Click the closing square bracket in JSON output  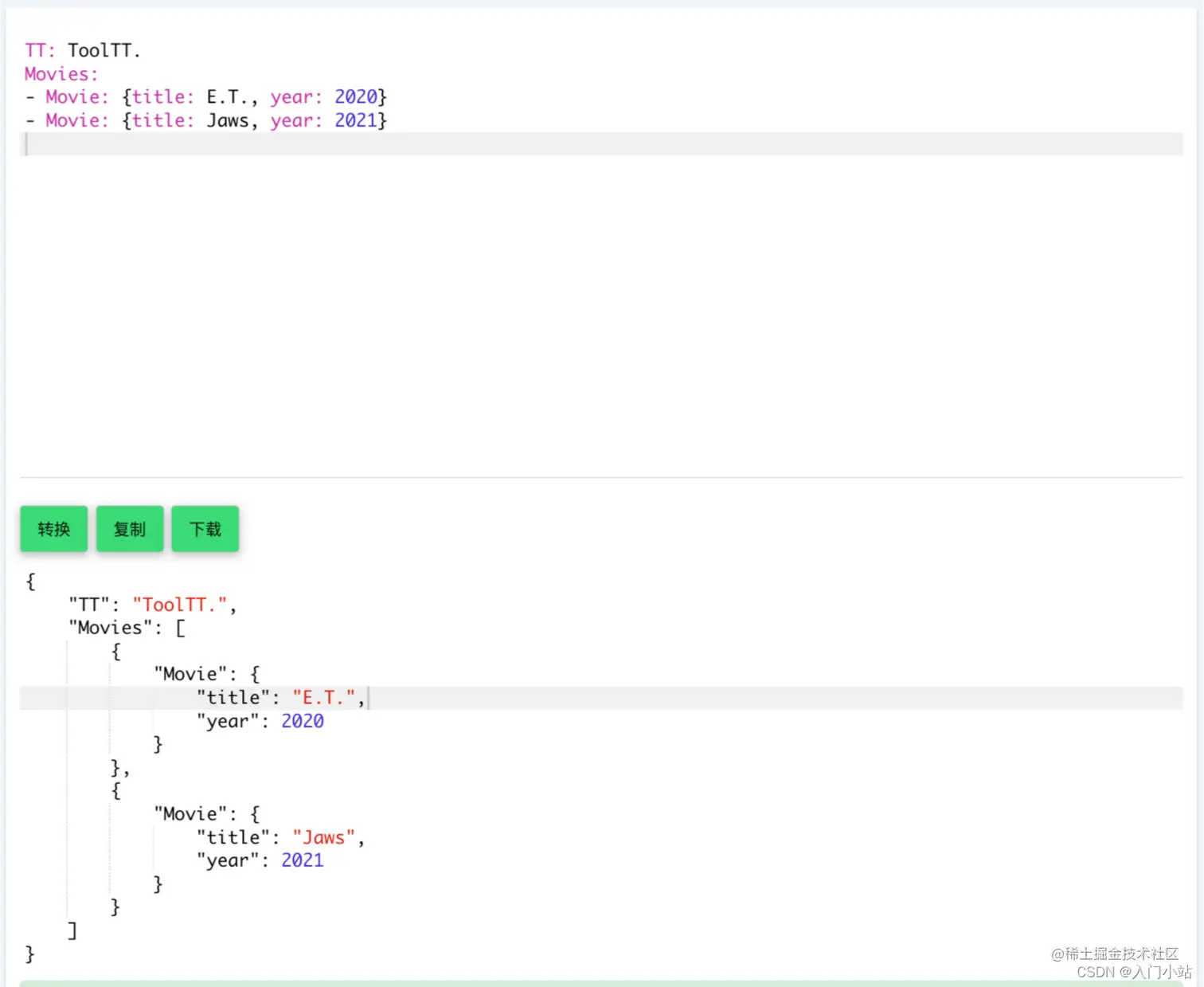click(x=72, y=930)
